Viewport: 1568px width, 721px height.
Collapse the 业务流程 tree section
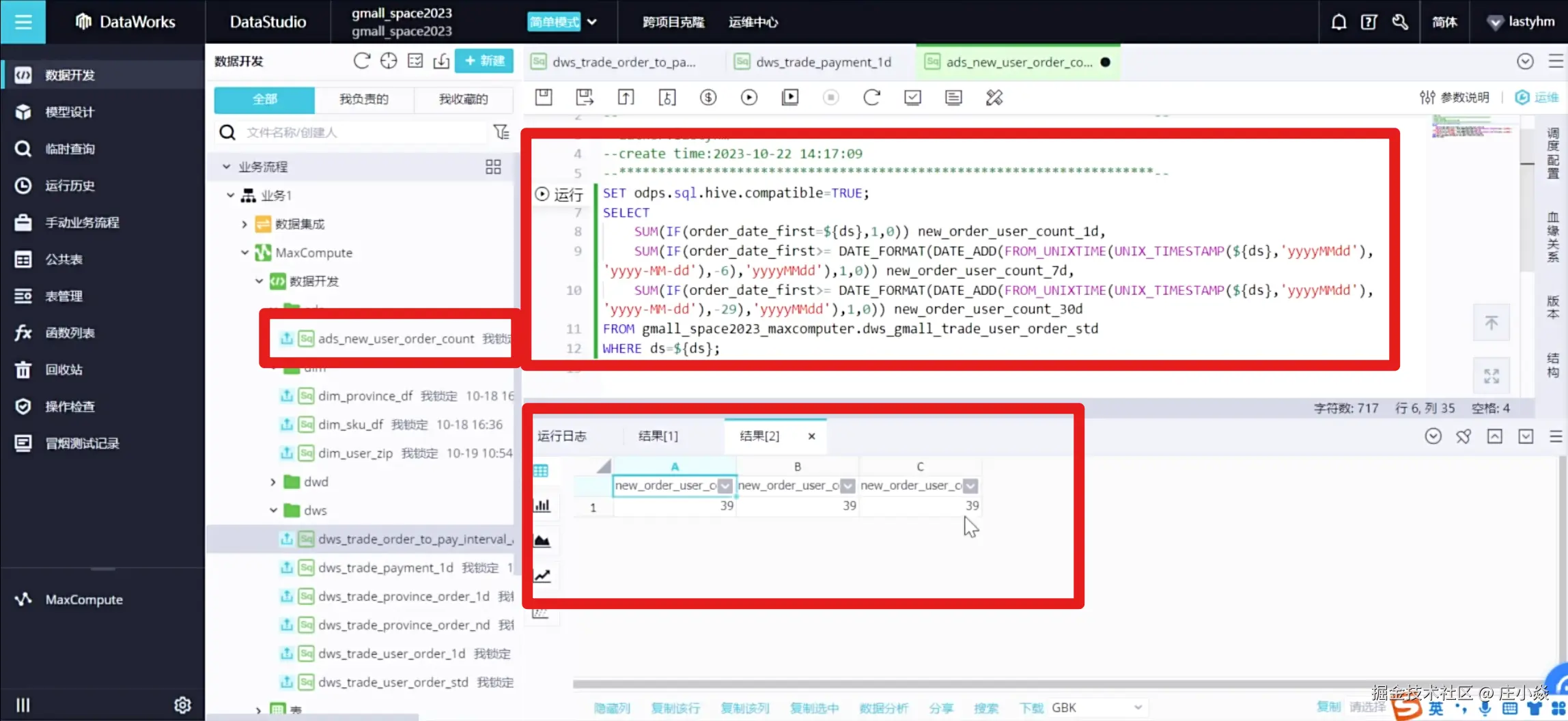pos(226,167)
